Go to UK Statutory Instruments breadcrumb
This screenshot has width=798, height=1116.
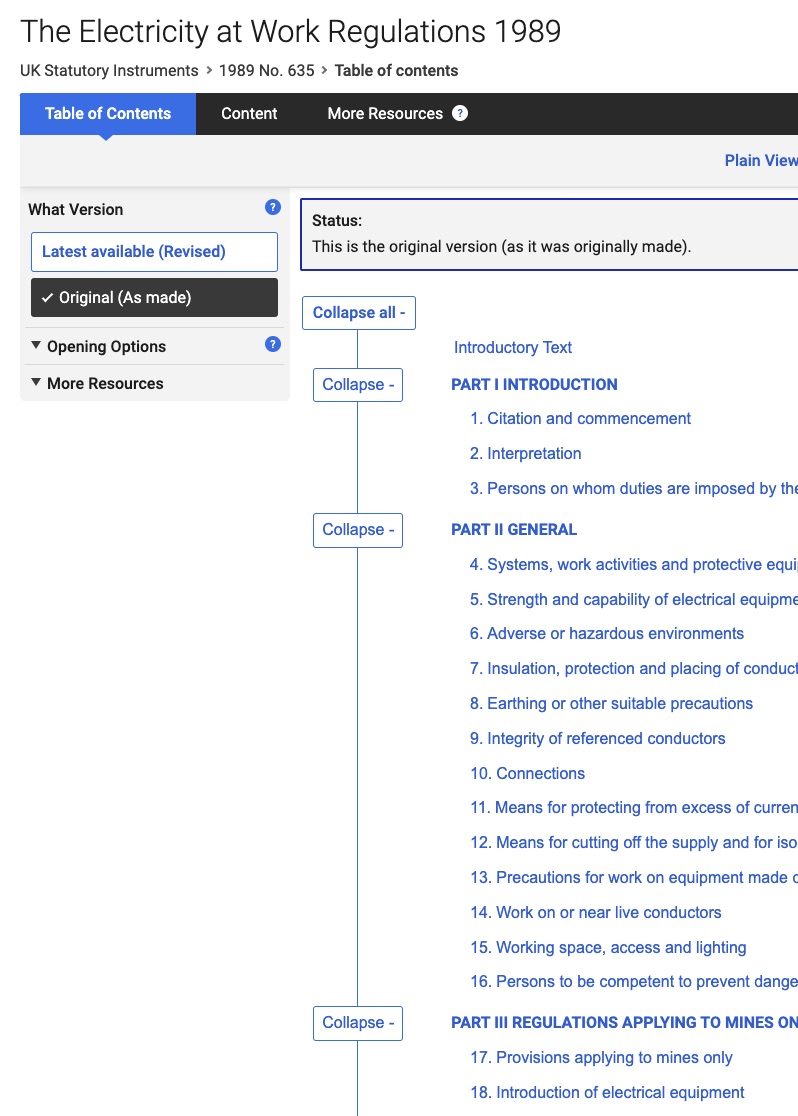109,71
